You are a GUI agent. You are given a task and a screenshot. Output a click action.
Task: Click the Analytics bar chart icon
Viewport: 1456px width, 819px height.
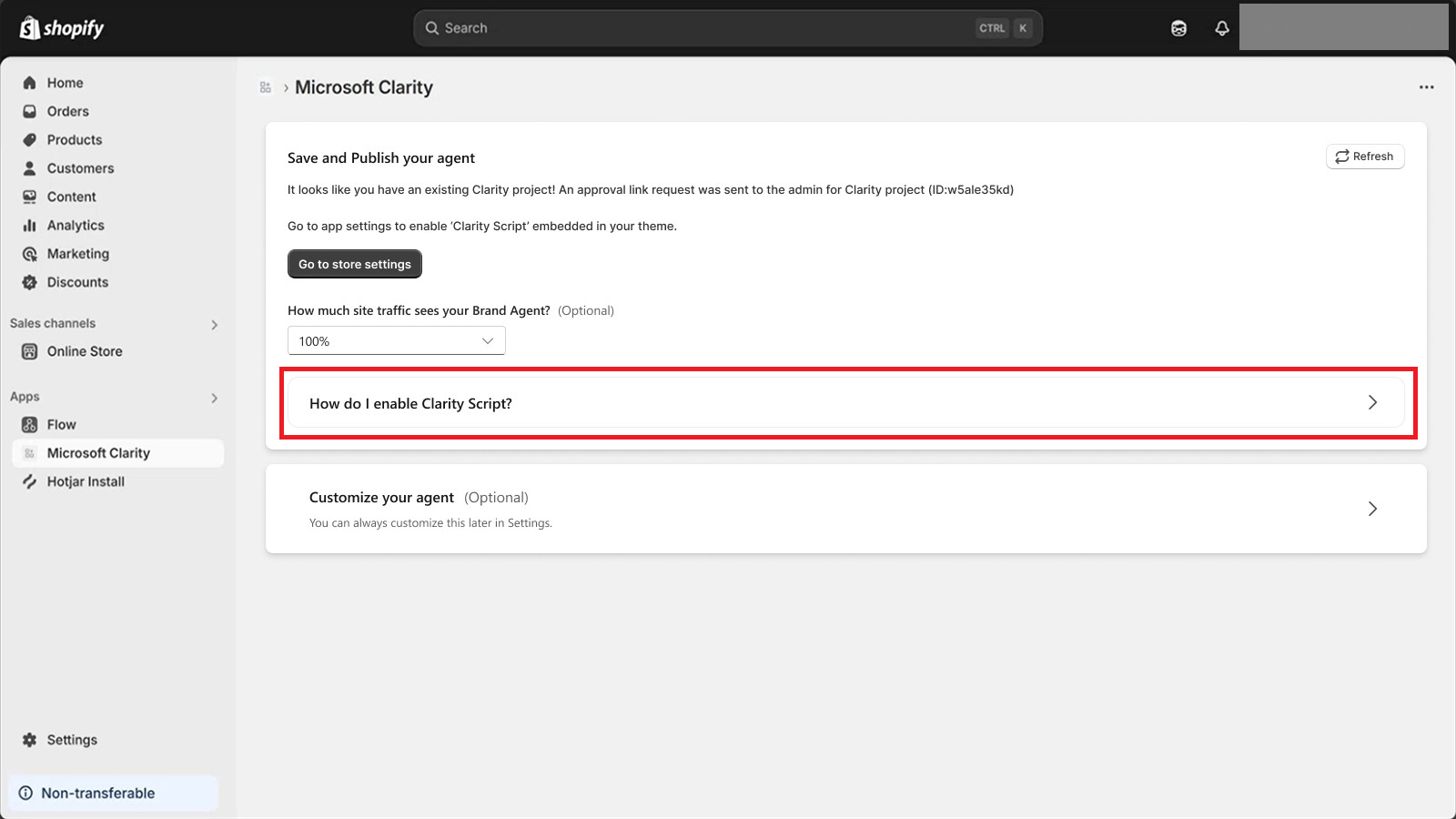click(29, 225)
